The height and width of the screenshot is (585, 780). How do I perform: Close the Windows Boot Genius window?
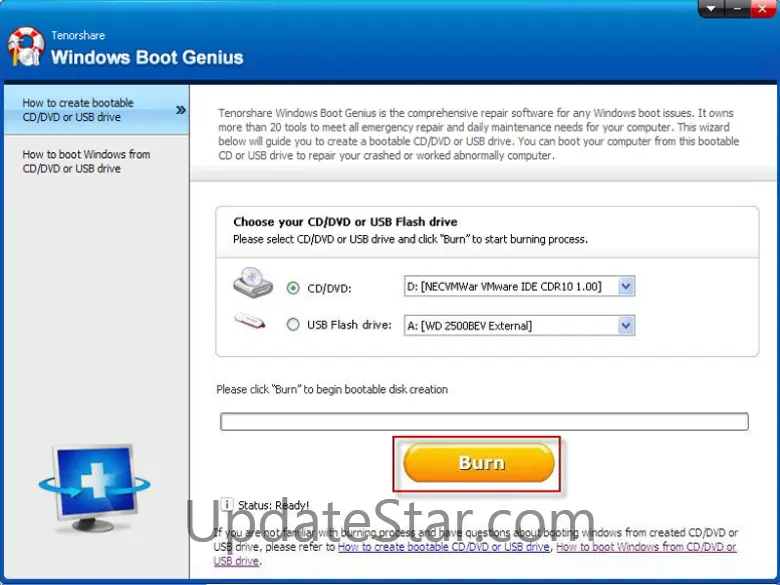coord(763,8)
